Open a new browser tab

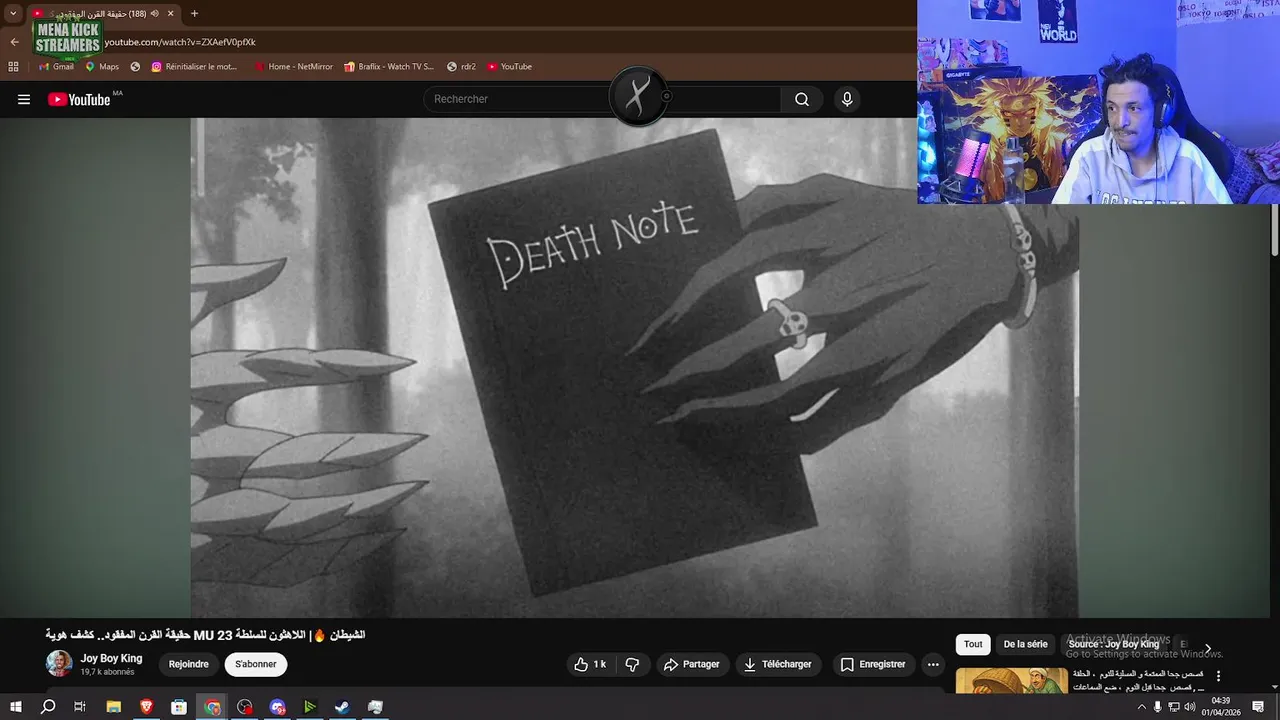(x=194, y=13)
